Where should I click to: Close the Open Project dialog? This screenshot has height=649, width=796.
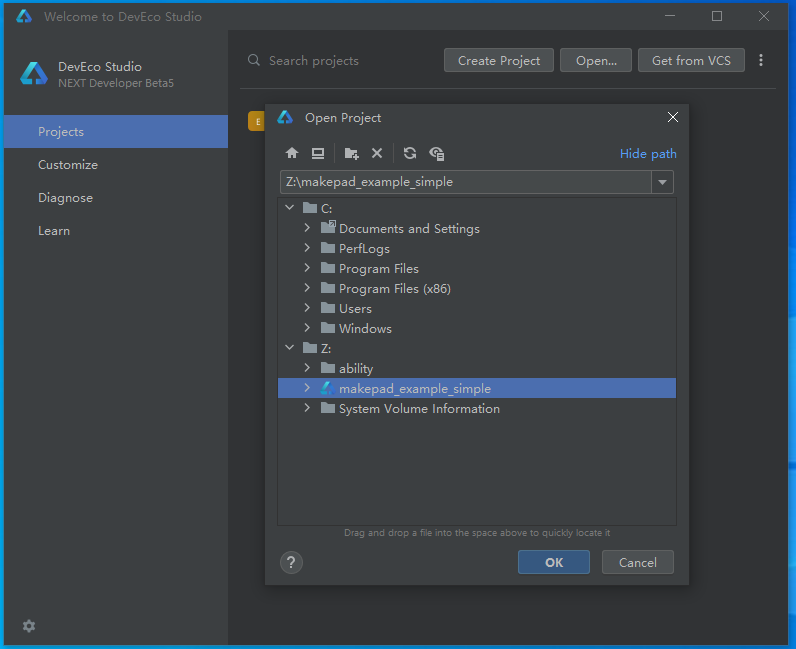673,117
